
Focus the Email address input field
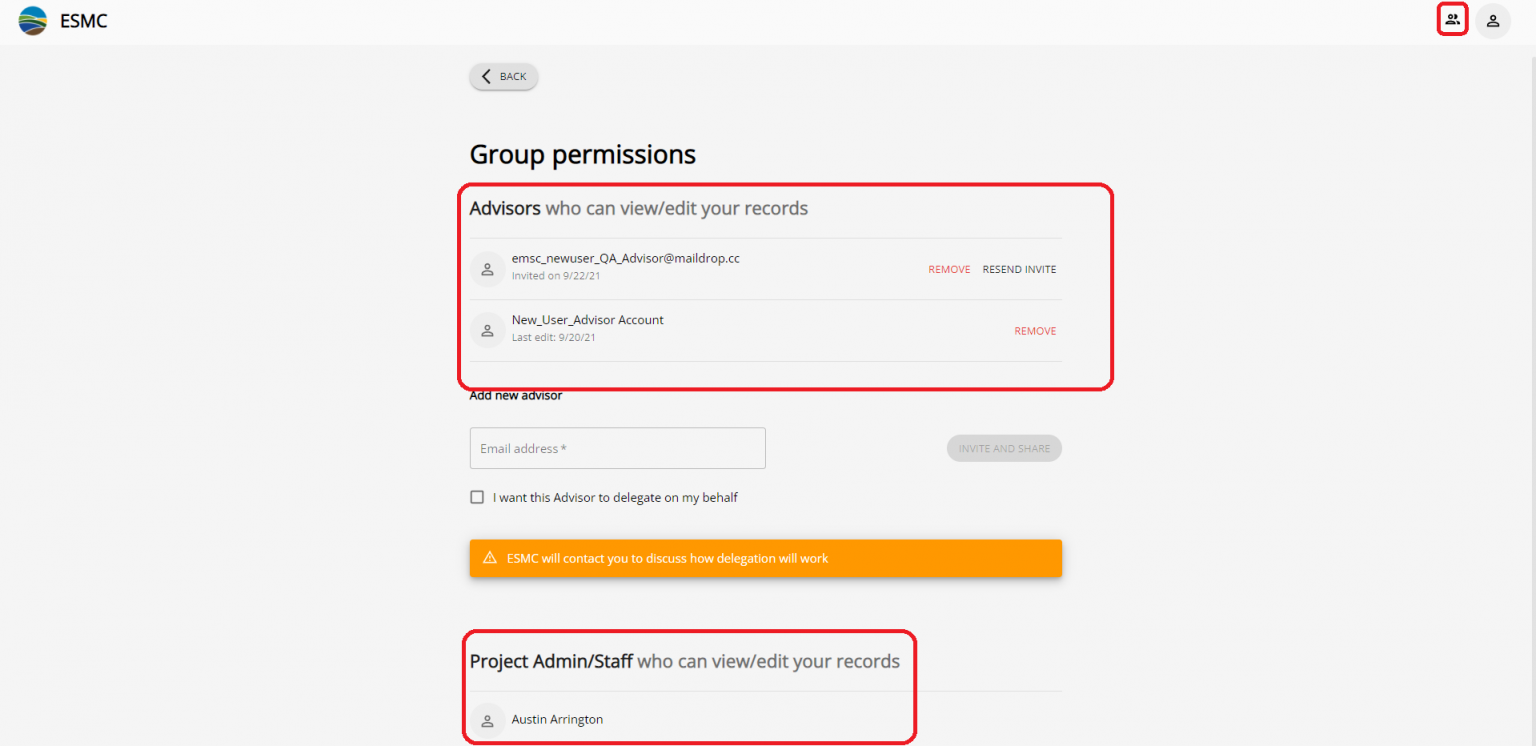point(617,449)
